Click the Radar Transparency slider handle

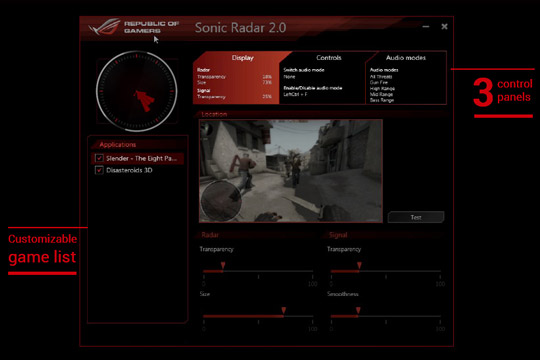(x=223, y=265)
